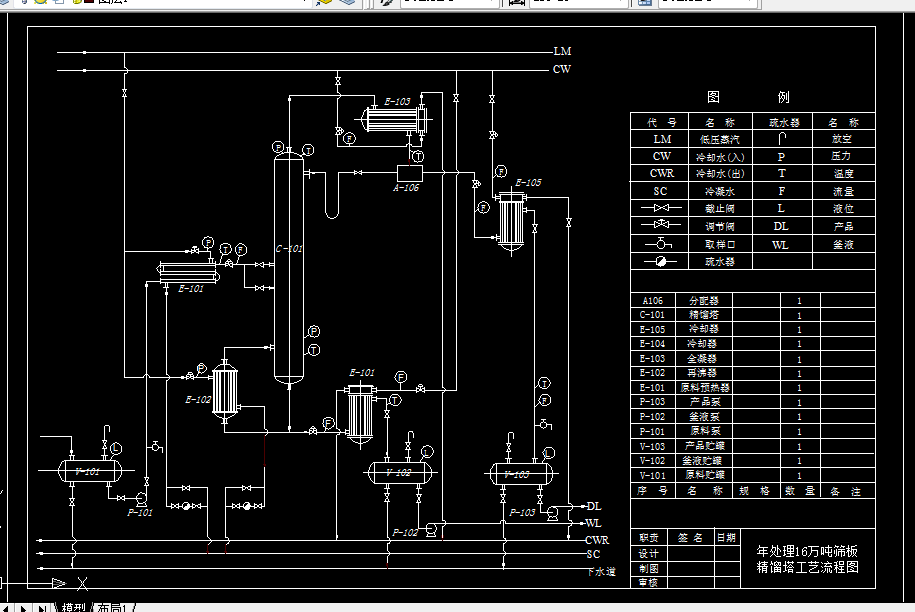Viewport: 915px width, 612px height.
Task: Click the 备注 column header
Action: pyautogui.click(x=846, y=491)
